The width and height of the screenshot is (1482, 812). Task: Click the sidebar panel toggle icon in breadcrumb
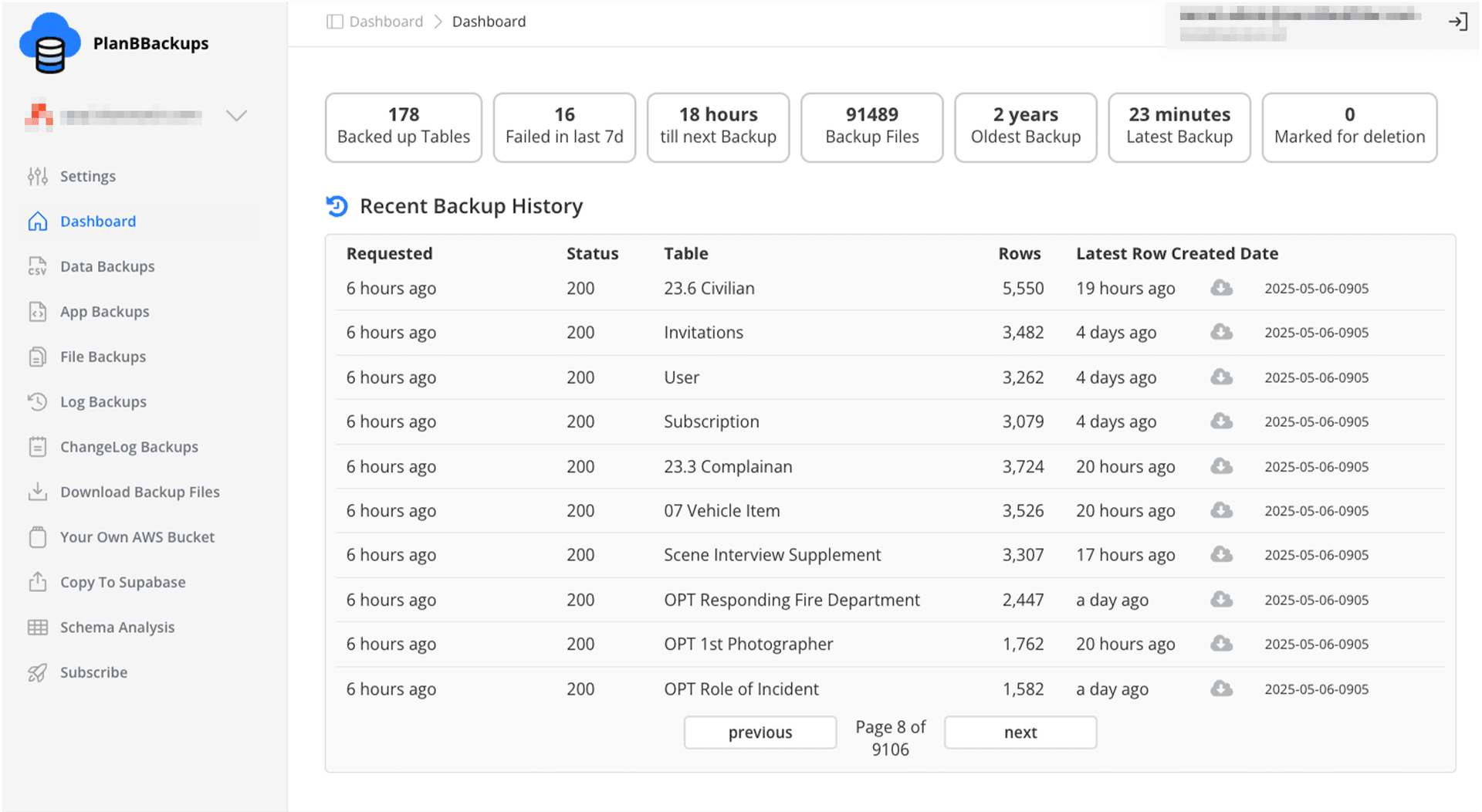(x=334, y=22)
